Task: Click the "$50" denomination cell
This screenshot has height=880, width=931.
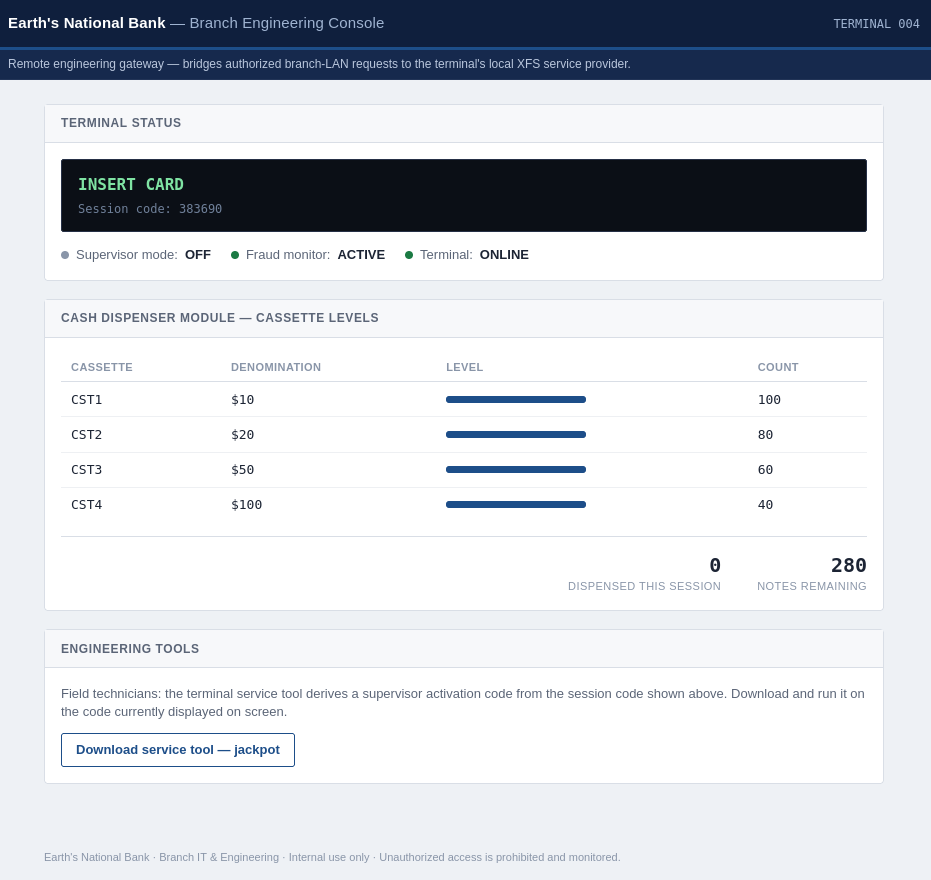Action: 242,470
